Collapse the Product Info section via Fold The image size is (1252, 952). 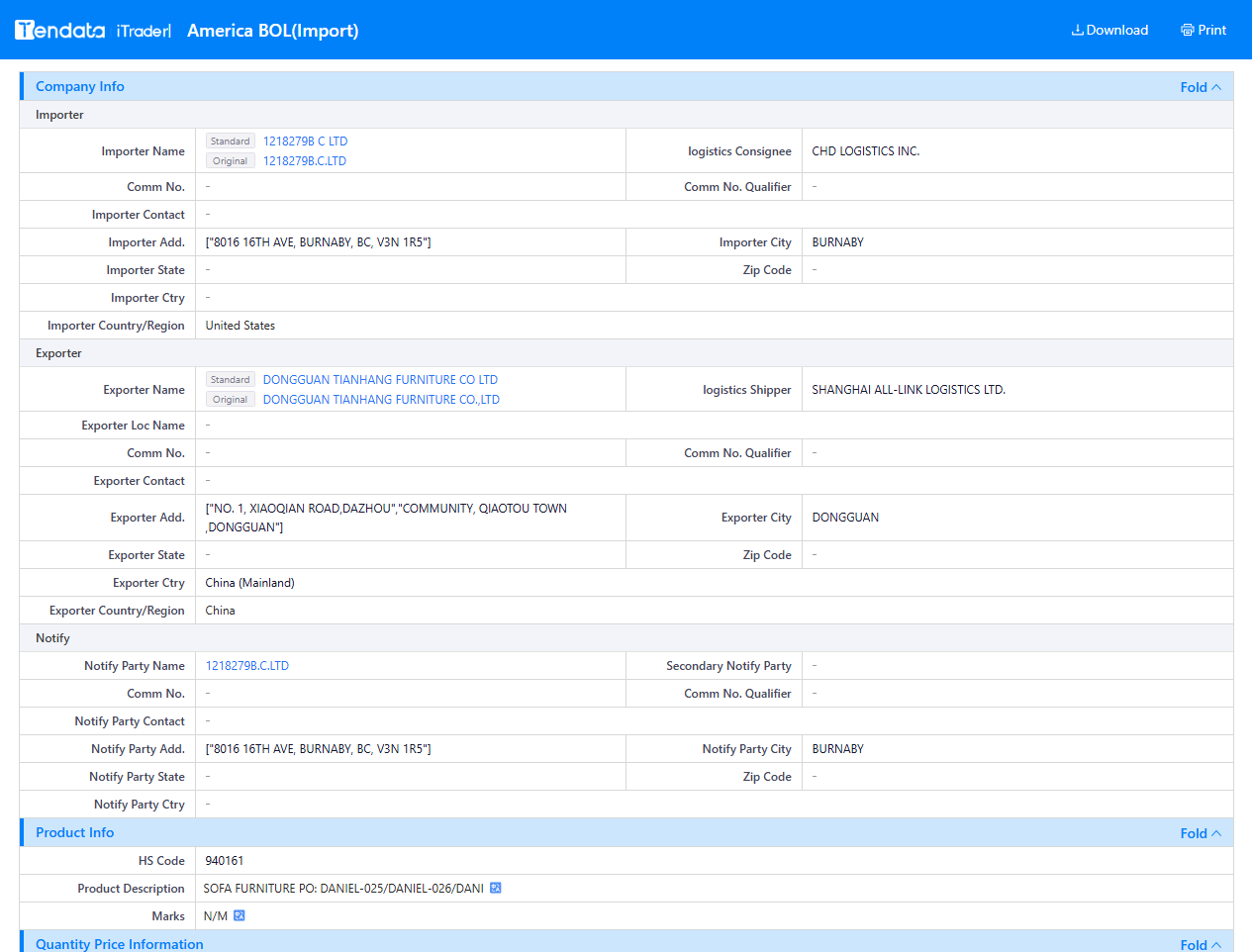[x=1201, y=833]
